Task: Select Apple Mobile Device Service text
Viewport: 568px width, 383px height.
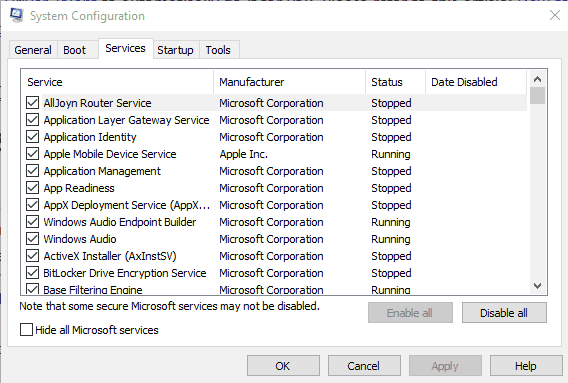Action: point(110,154)
